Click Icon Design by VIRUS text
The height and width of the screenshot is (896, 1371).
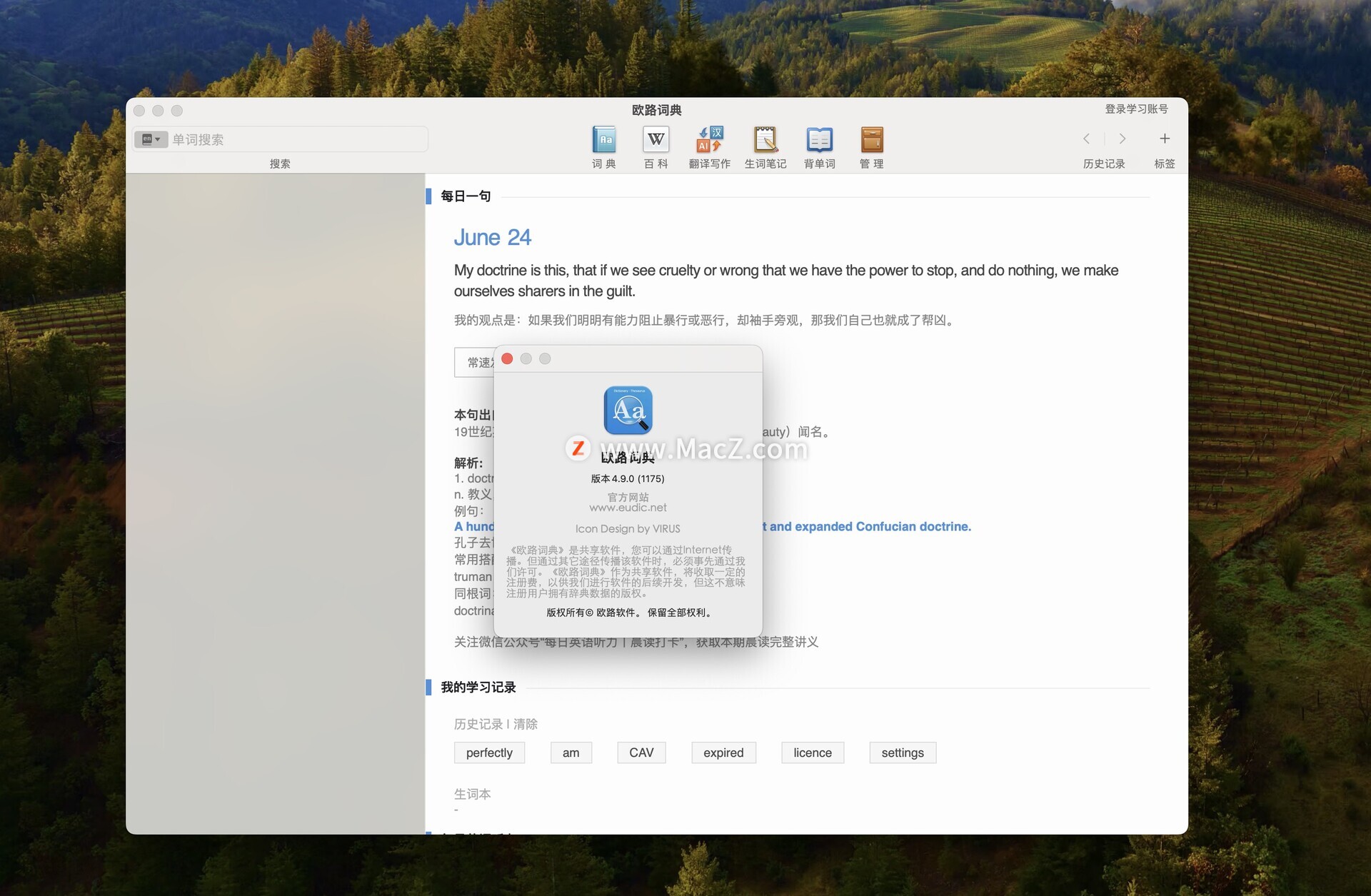pyautogui.click(x=628, y=528)
